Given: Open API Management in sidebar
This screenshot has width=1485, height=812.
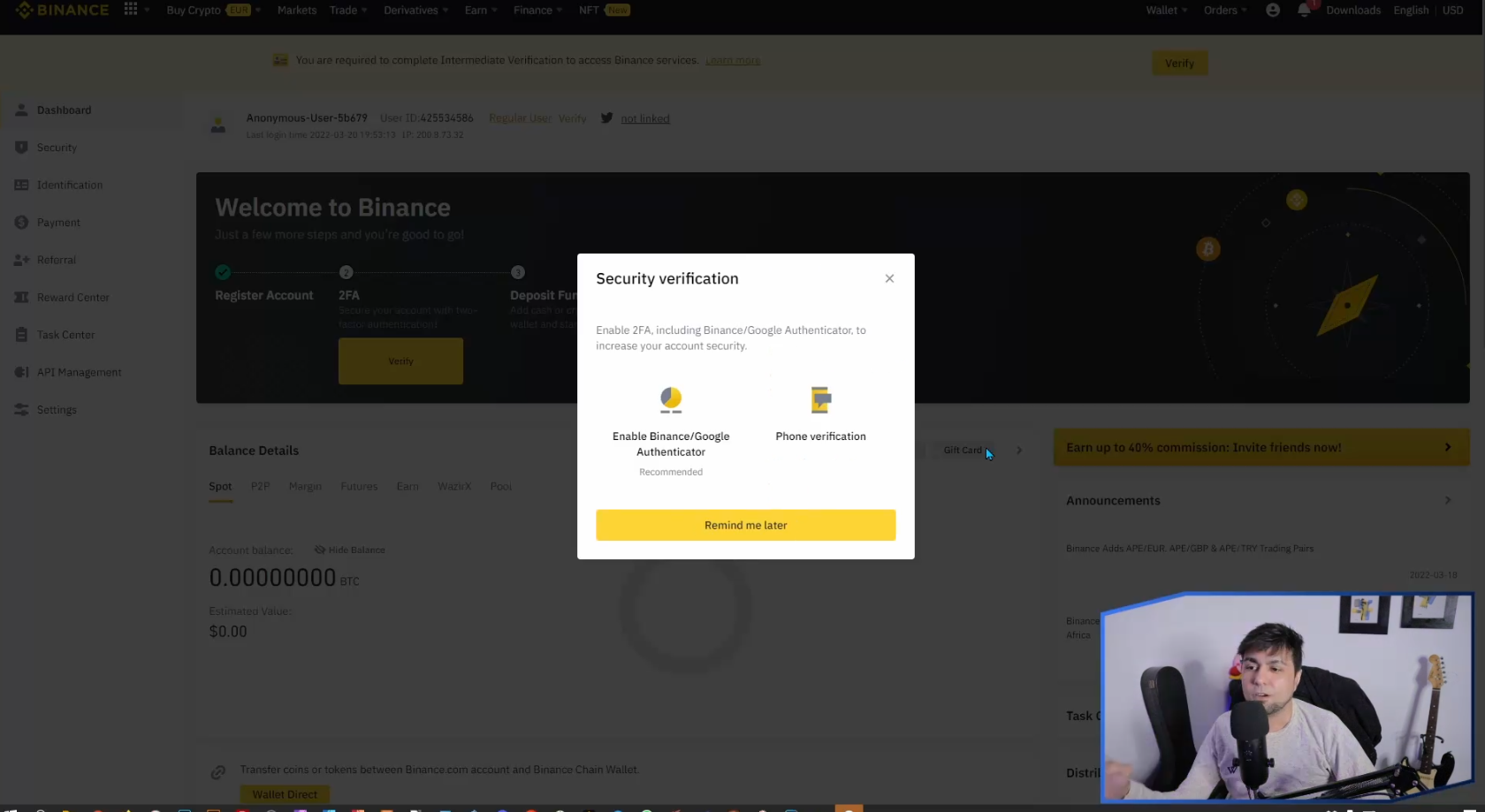Looking at the screenshot, I should pyautogui.click(x=79, y=372).
